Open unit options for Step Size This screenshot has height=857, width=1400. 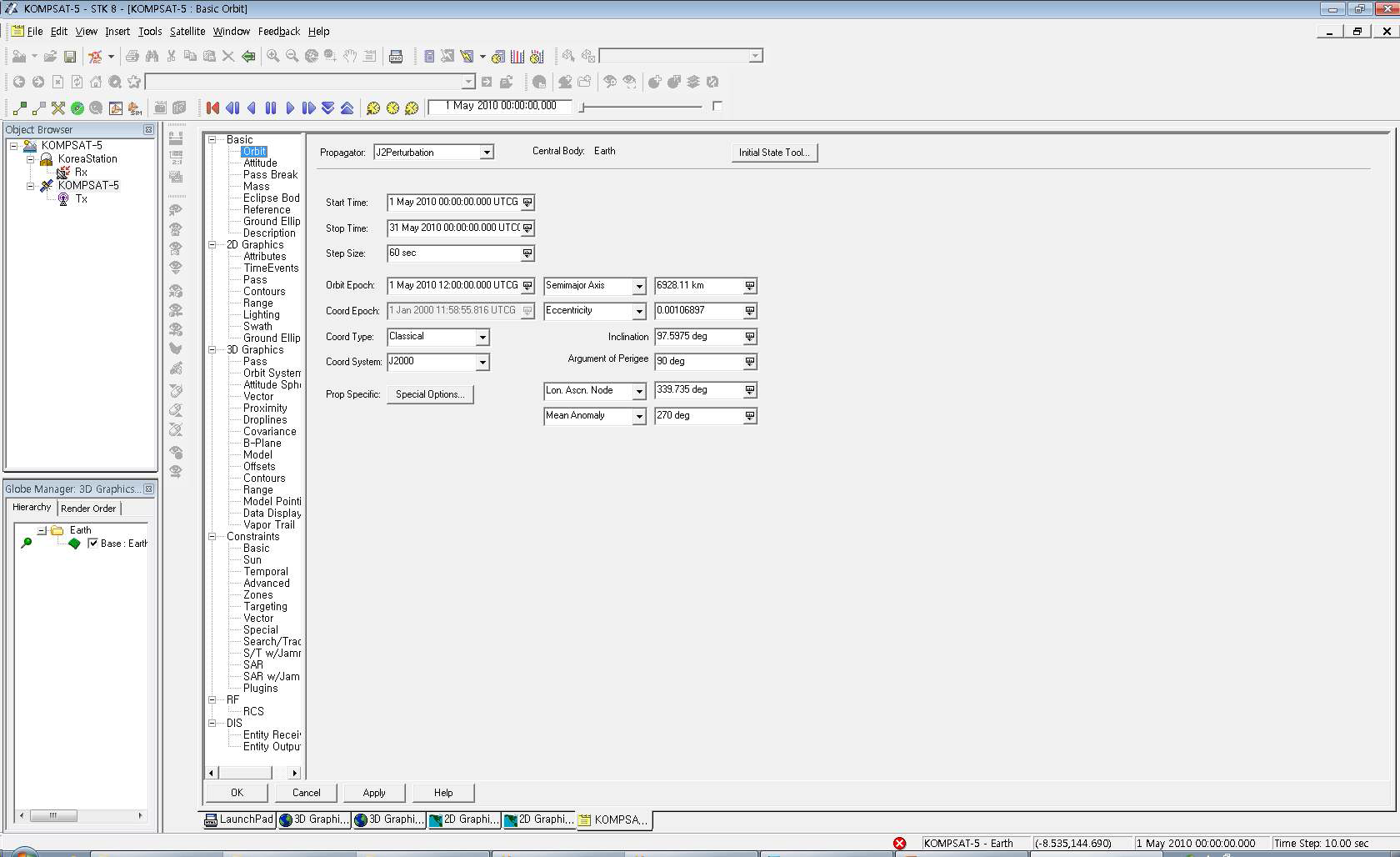click(527, 253)
